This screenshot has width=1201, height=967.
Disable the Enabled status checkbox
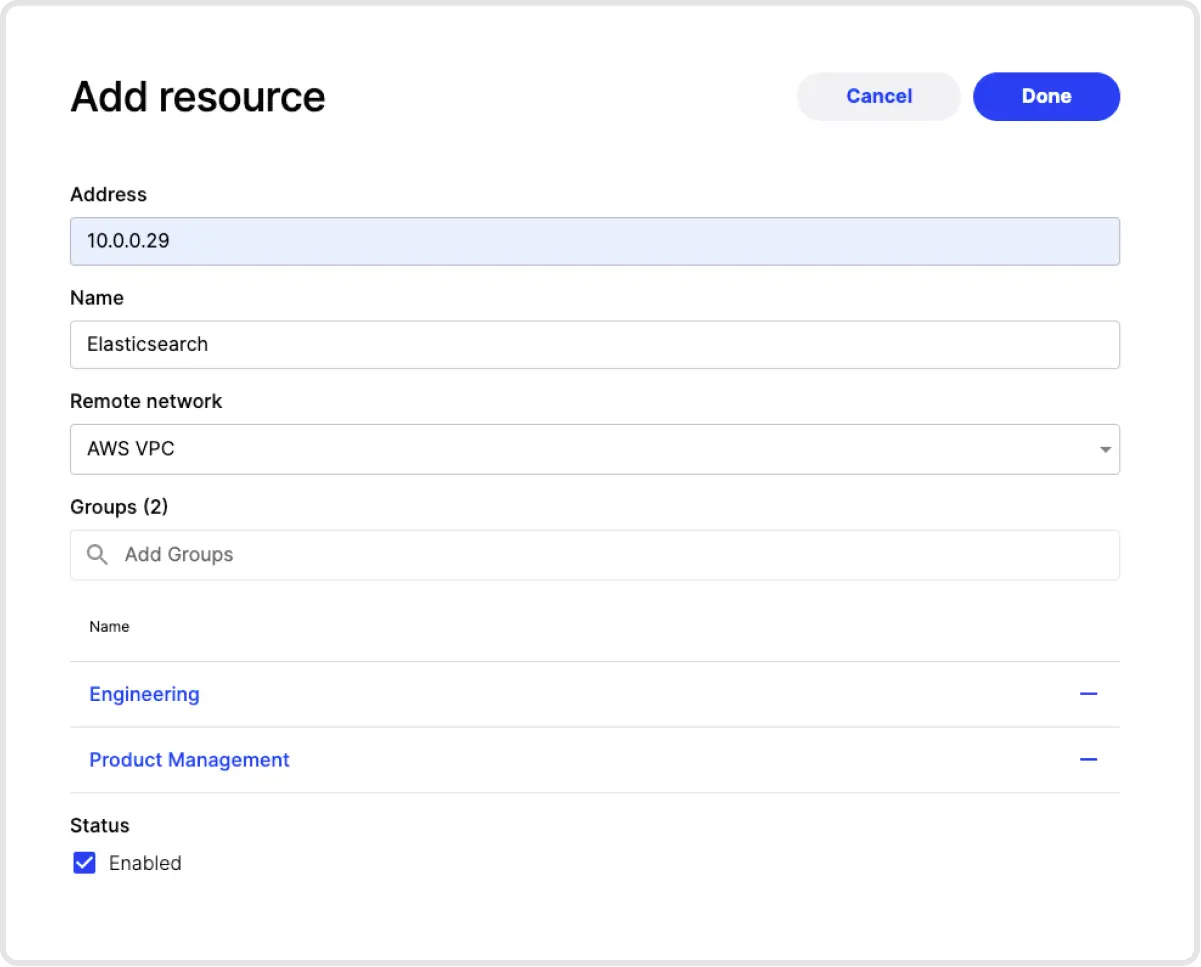[x=84, y=862]
